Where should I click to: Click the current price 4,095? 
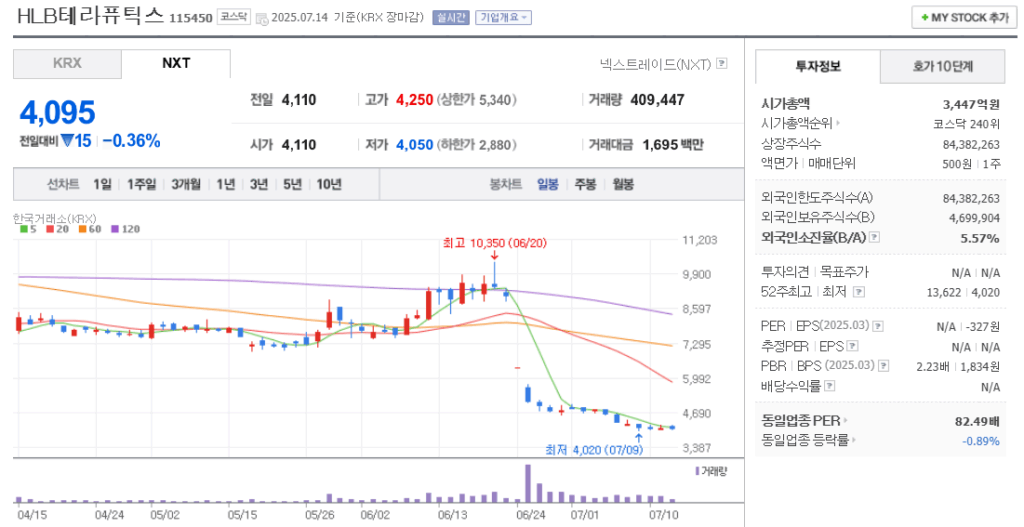click(x=57, y=112)
